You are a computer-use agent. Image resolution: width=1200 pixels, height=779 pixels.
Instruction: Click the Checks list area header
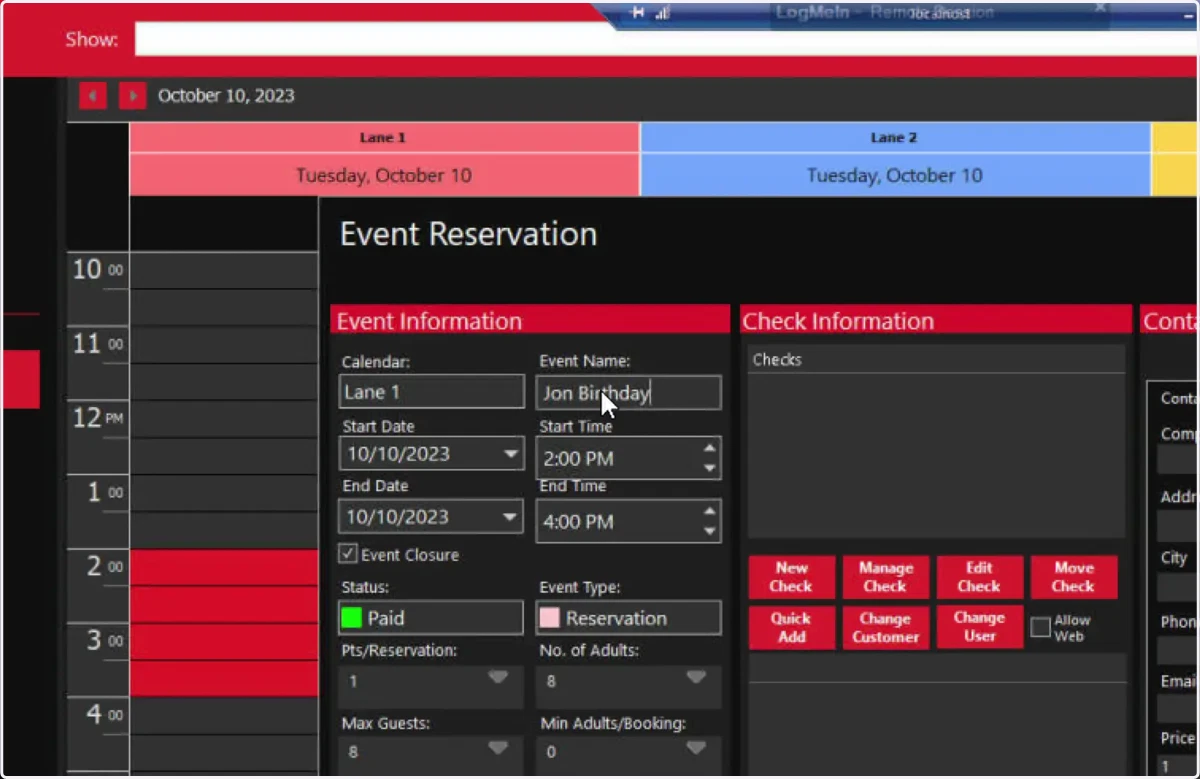coord(936,359)
